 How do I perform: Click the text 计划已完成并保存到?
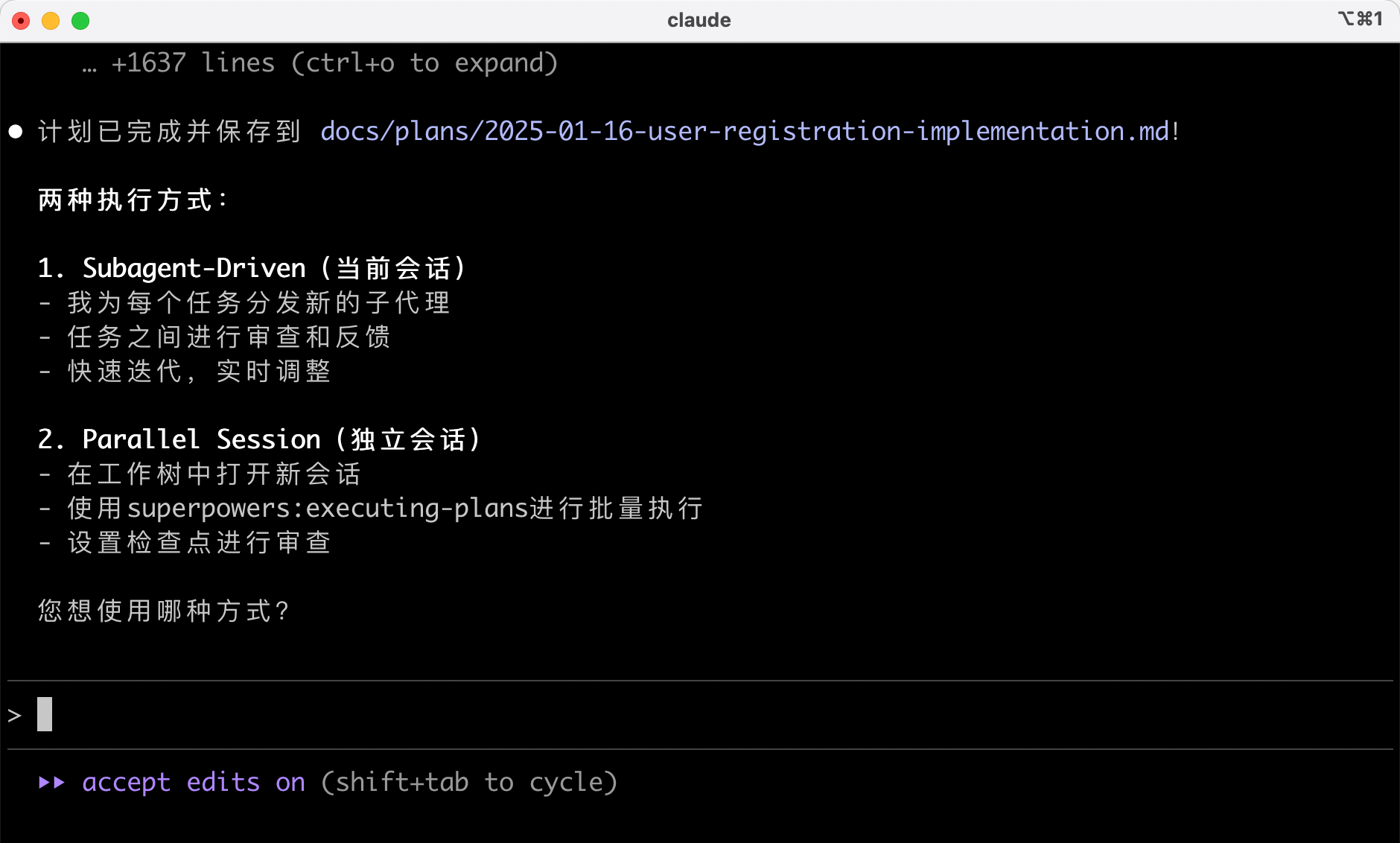point(169,132)
